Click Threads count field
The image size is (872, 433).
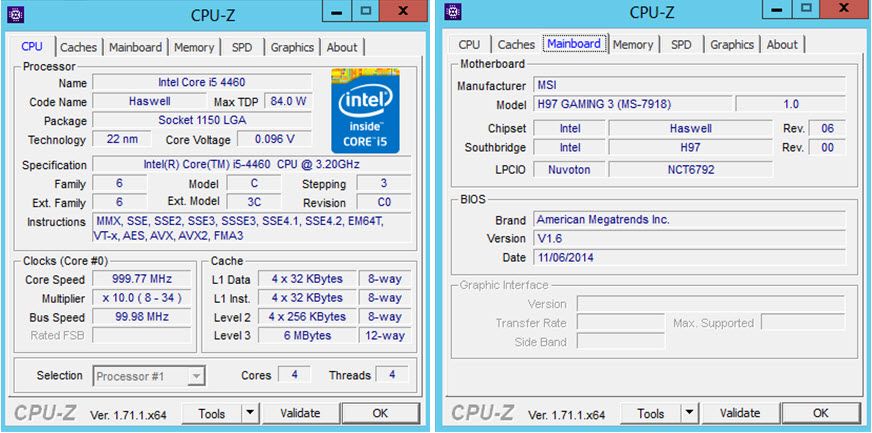pos(392,375)
